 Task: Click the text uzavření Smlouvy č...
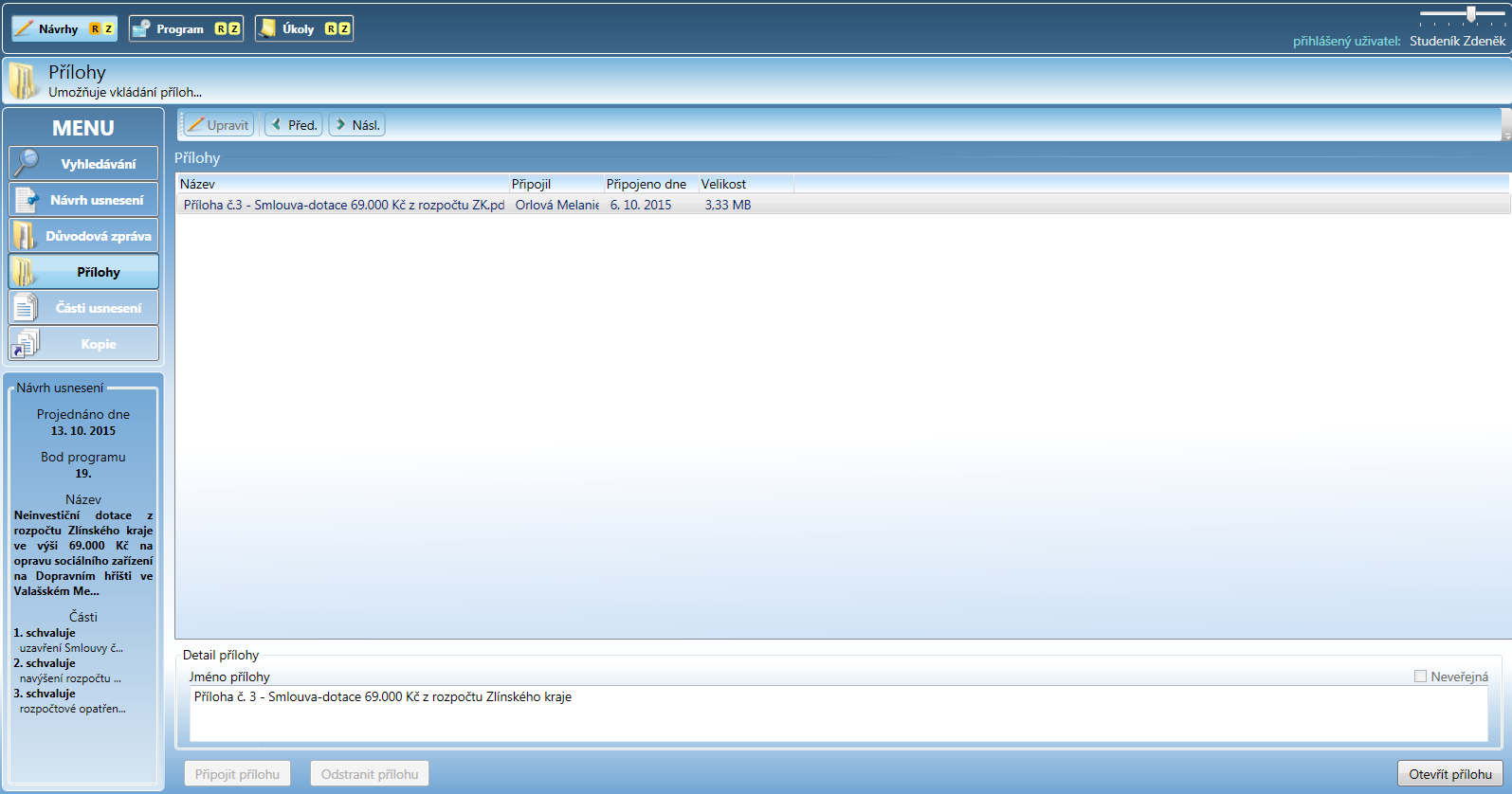71,648
